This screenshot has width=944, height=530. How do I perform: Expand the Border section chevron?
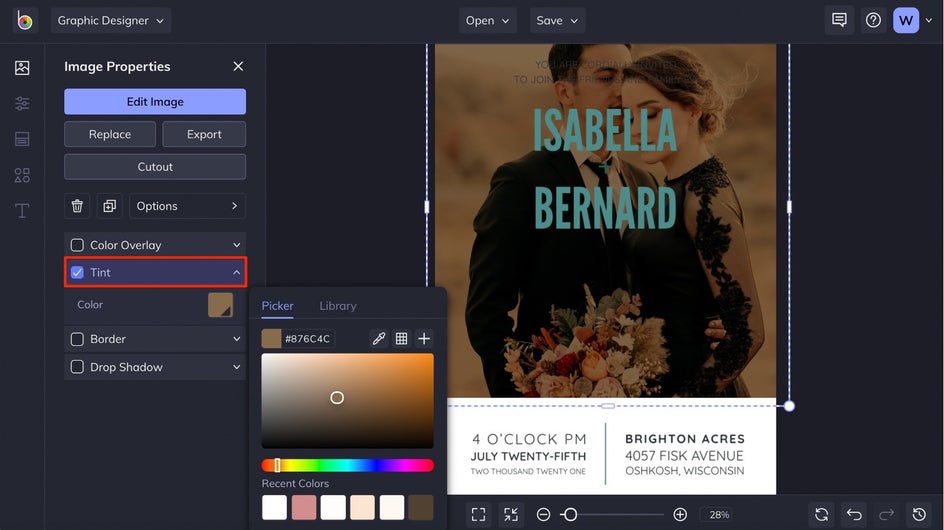pos(237,339)
